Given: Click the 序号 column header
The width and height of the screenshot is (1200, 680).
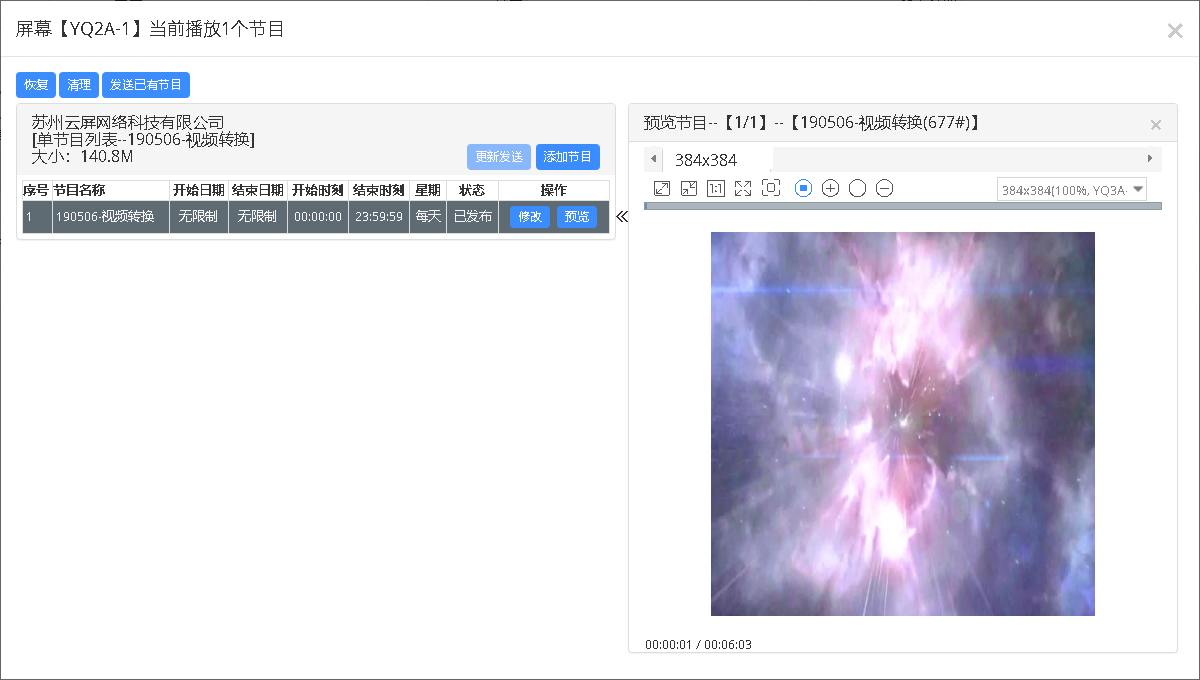Looking at the screenshot, I should pos(36,190).
